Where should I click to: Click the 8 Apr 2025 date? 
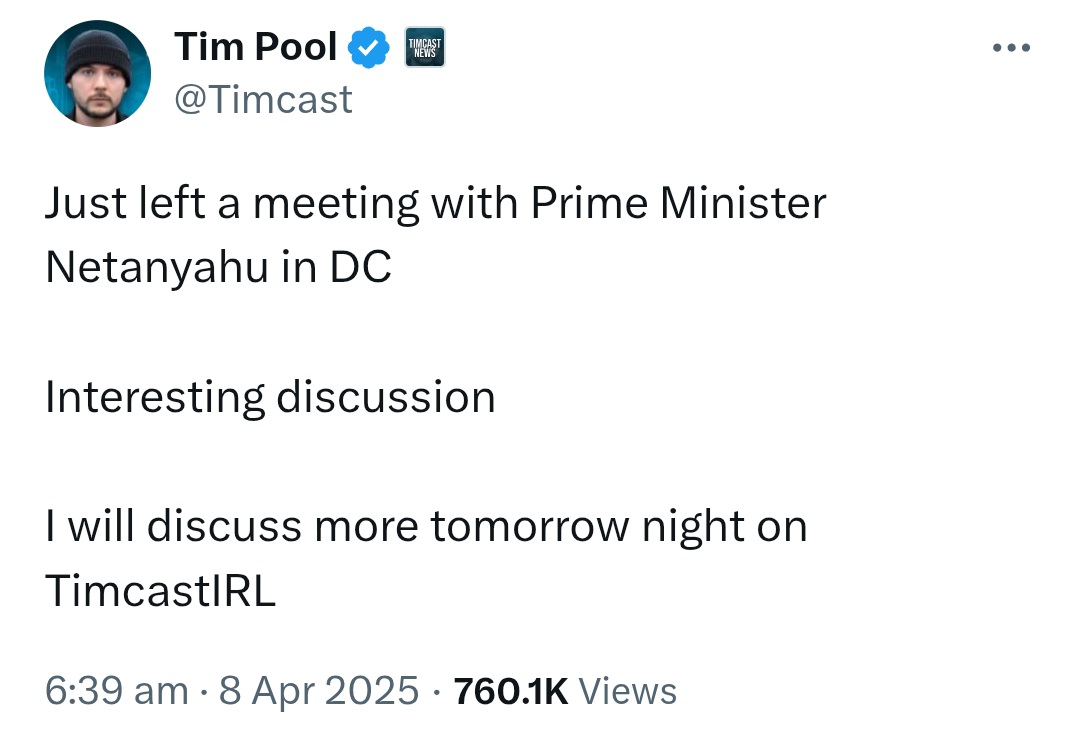[319, 691]
